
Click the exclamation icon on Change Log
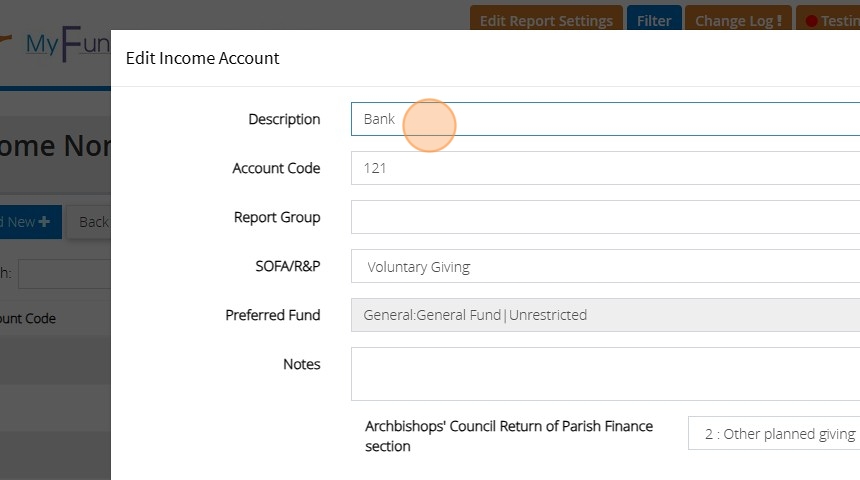tap(779, 21)
